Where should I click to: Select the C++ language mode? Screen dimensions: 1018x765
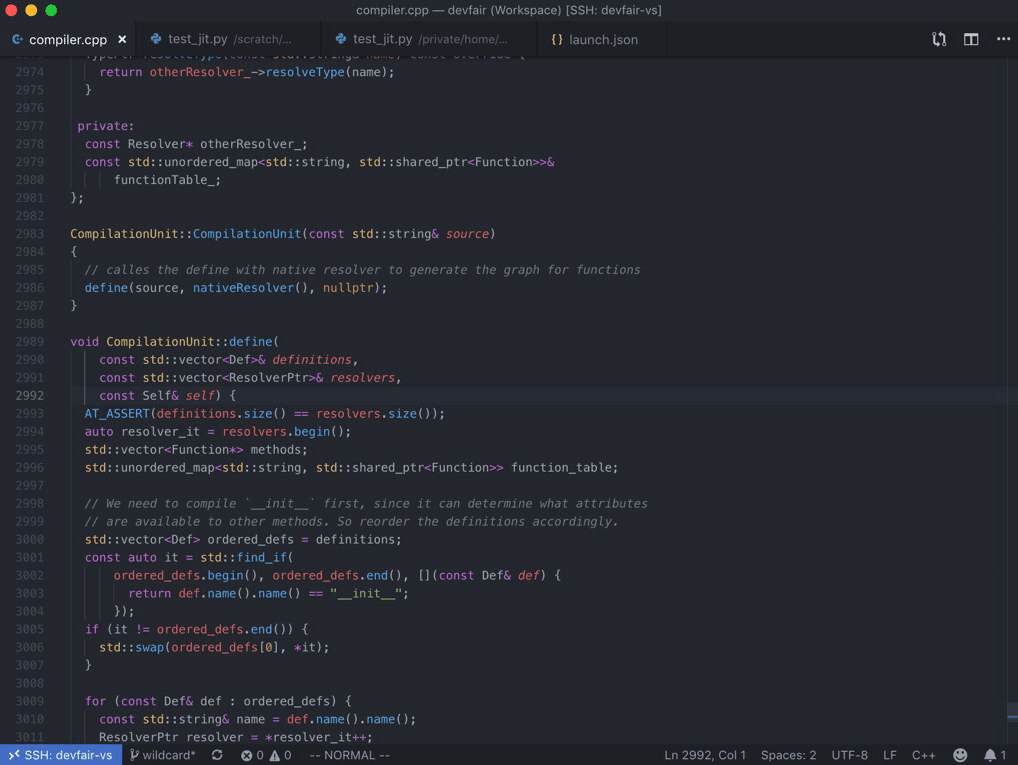click(x=923, y=755)
